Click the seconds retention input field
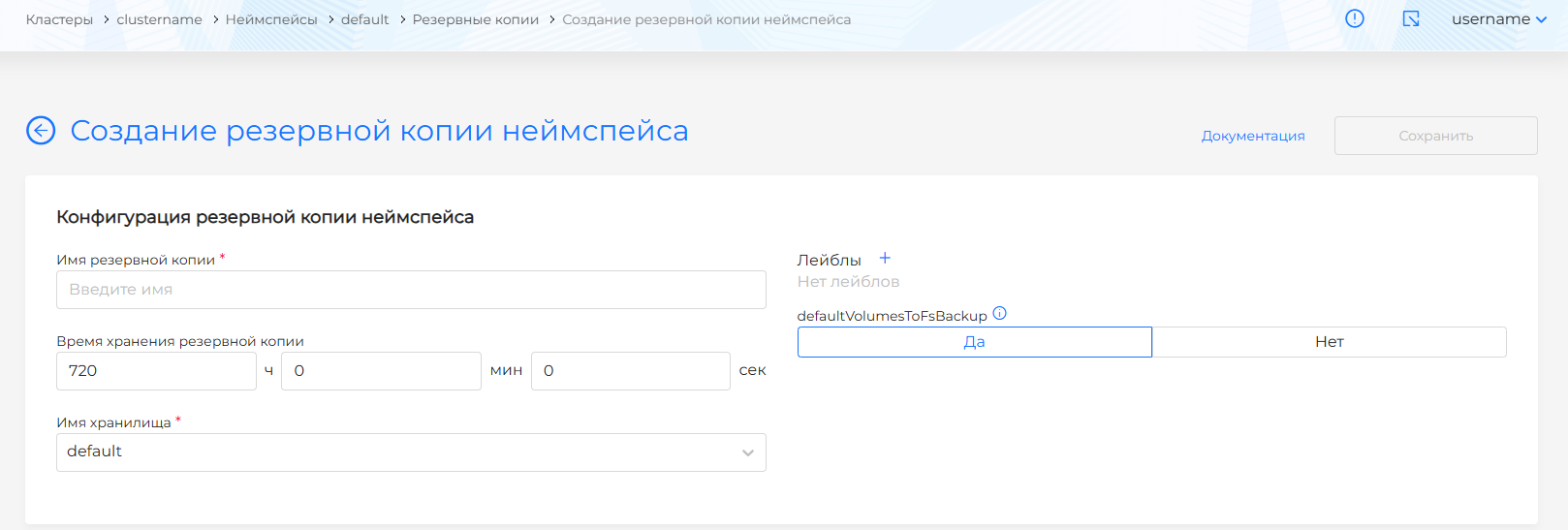Screen dimensions: 1568x530 630,371
